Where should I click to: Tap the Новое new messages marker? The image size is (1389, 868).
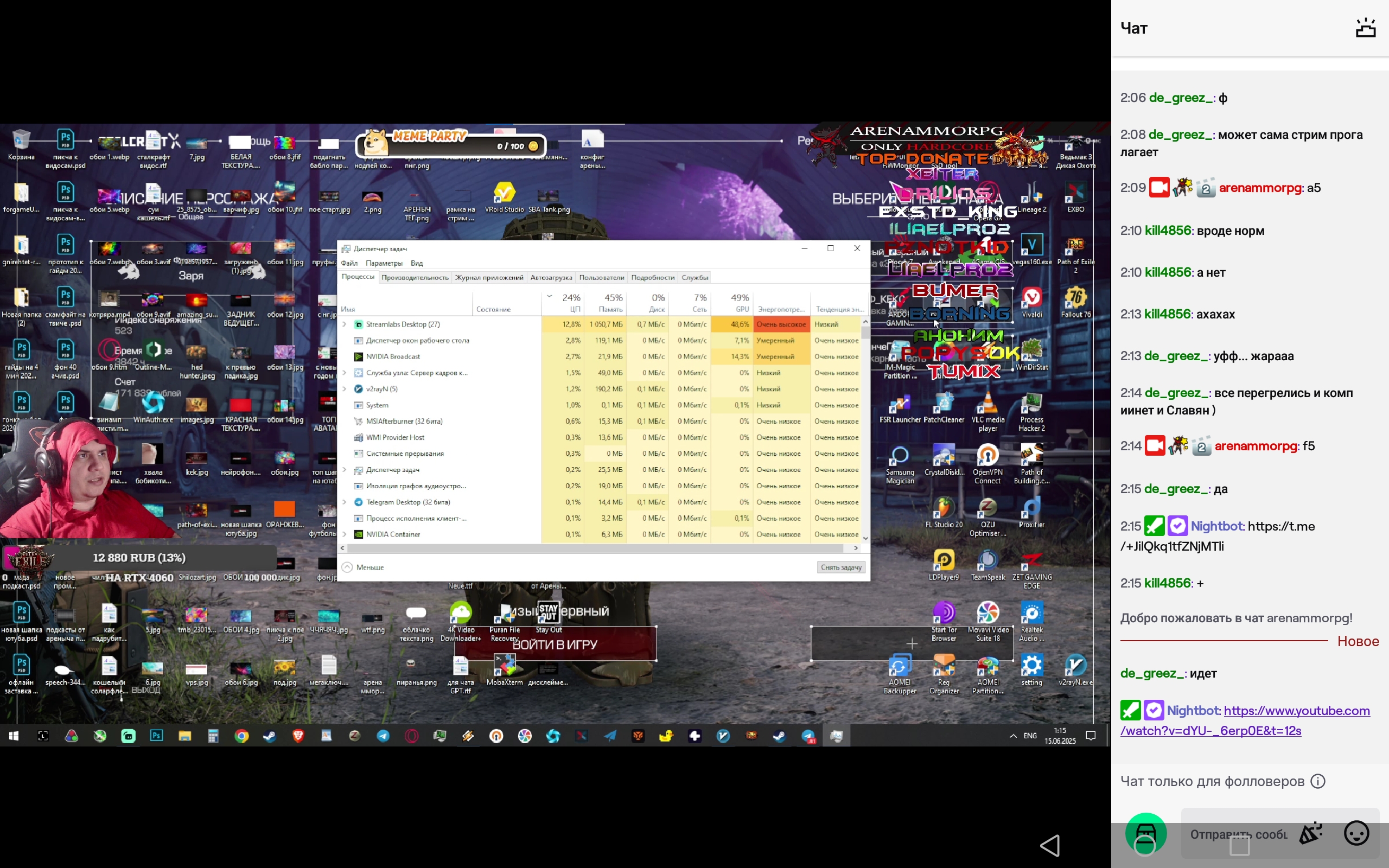(1358, 641)
